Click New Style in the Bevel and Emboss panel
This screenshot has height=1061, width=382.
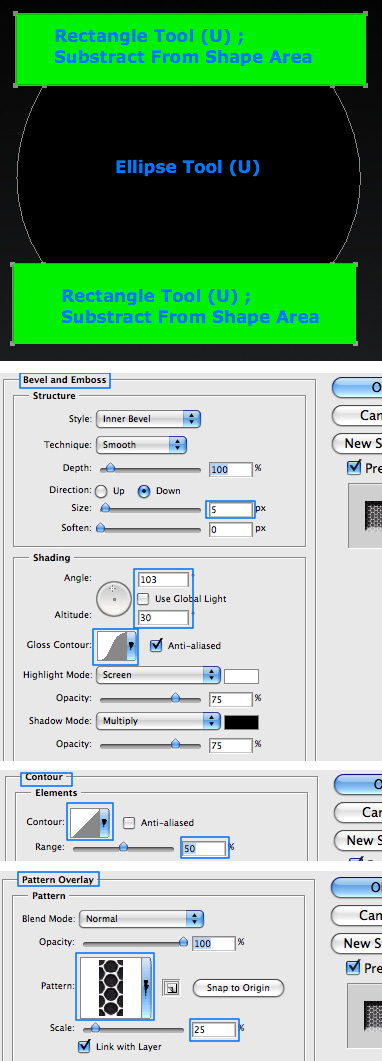tap(357, 444)
